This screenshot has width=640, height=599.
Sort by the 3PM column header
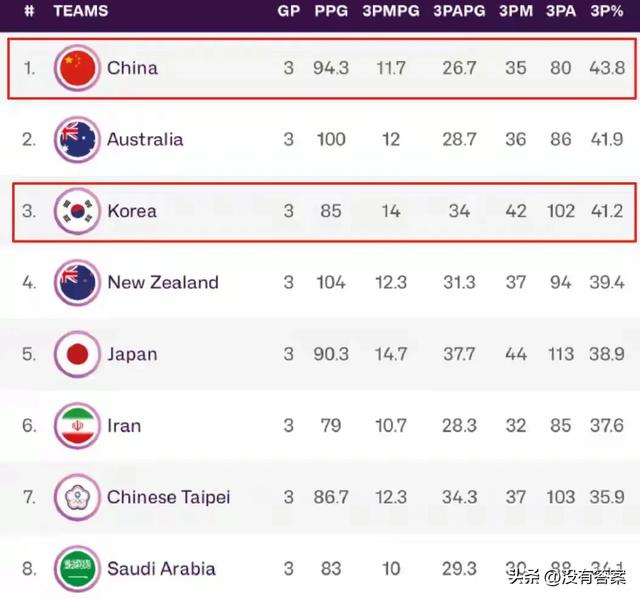[516, 11]
